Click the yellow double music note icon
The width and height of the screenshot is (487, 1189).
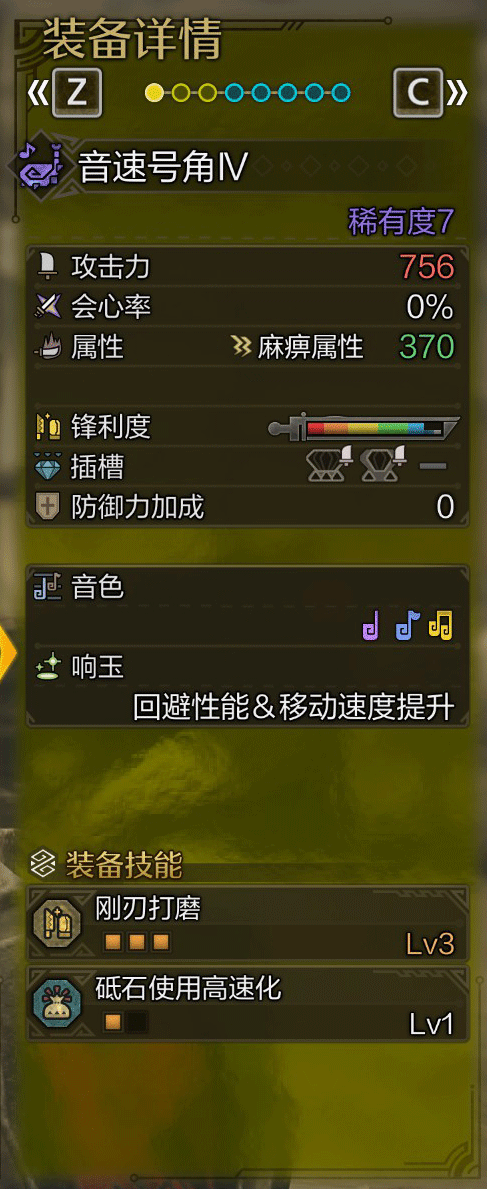[x=440, y=626]
